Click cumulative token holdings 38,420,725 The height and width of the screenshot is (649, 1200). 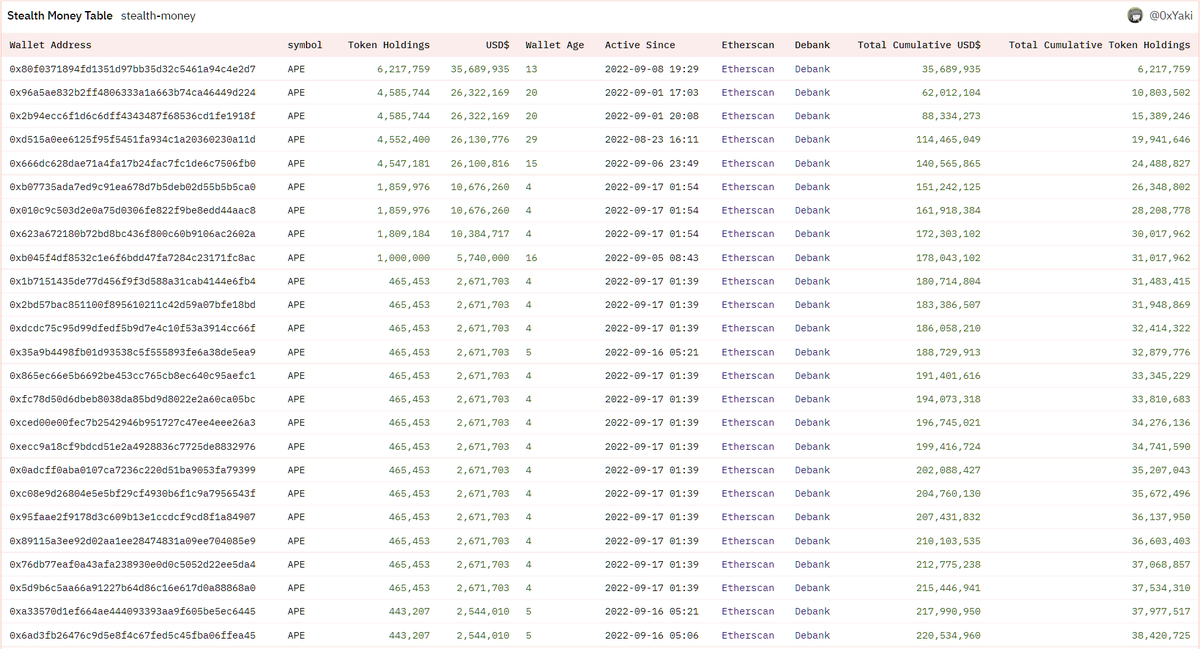click(x=1161, y=635)
